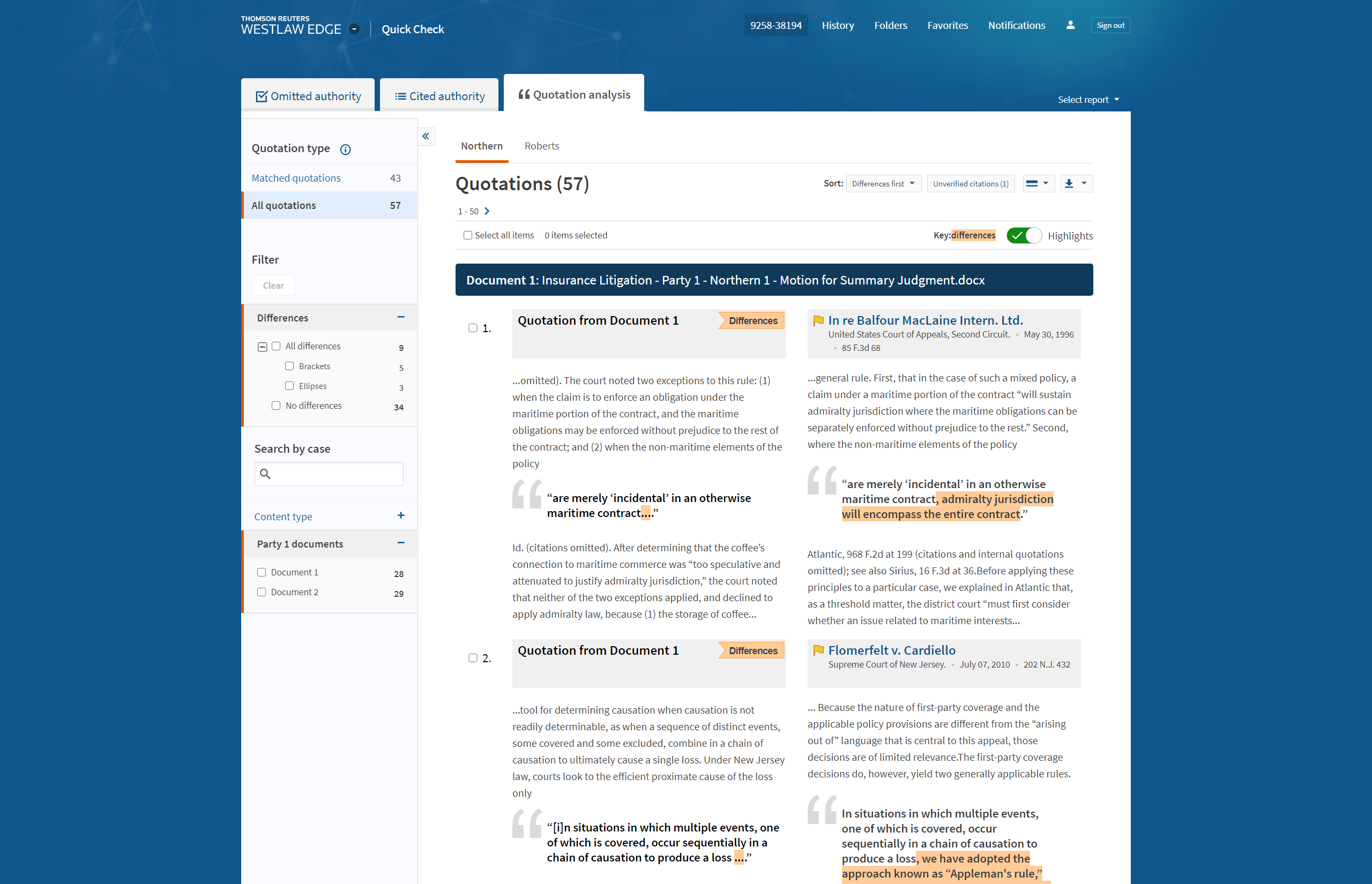Check the No differences checkbox
The width and height of the screenshot is (1372, 884).
pos(275,406)
